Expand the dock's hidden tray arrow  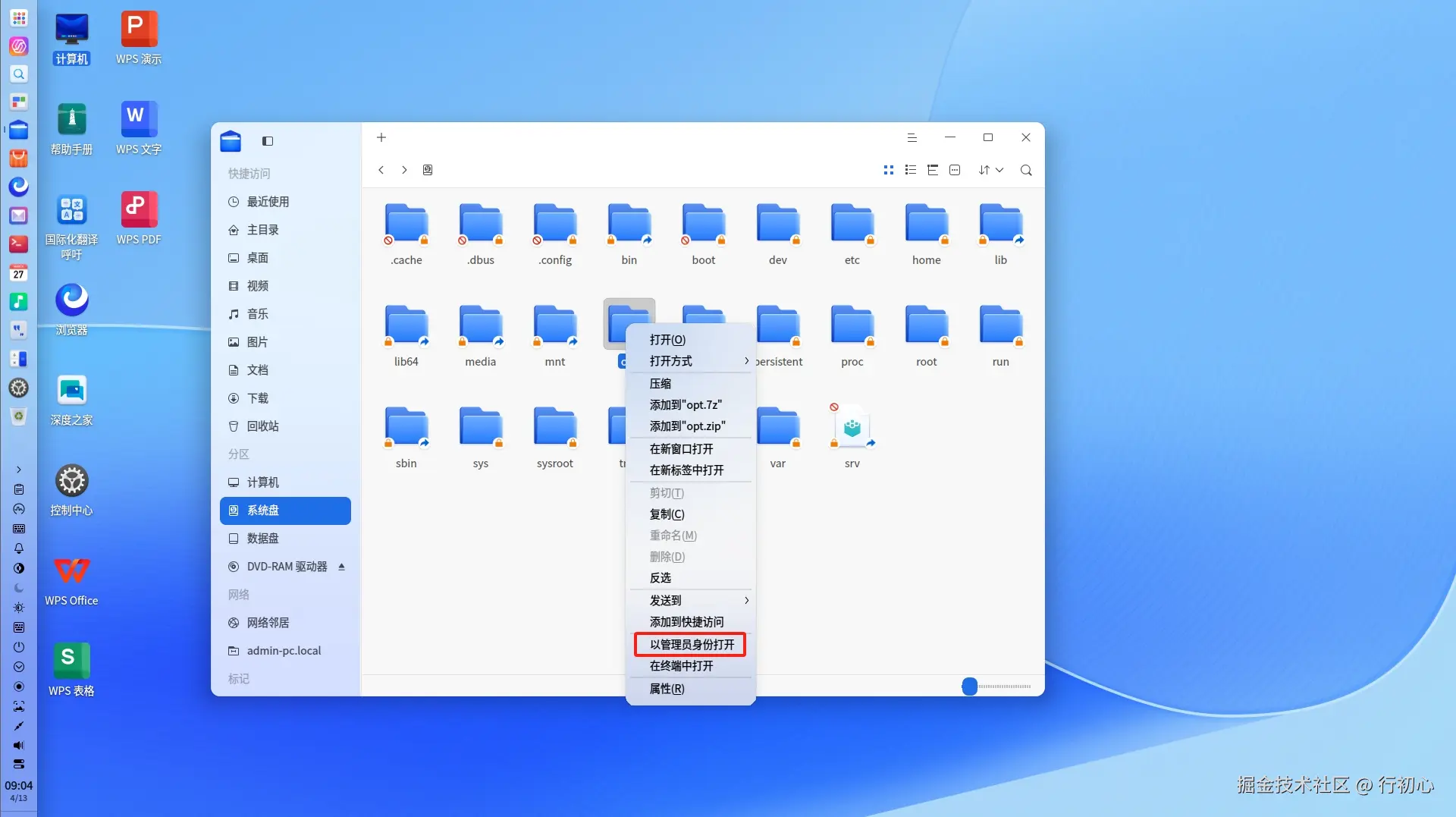(x=19, y=470)
